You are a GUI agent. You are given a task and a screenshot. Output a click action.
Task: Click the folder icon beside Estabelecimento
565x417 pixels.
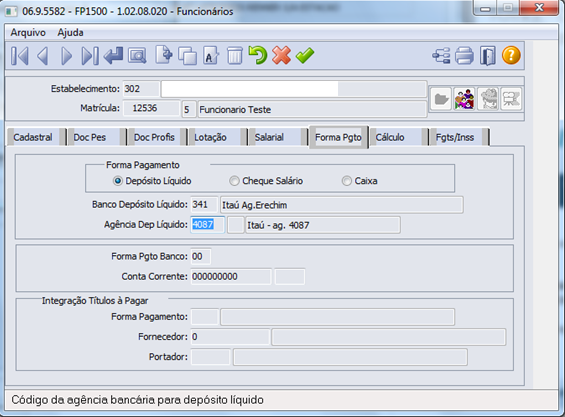(441, 98)
